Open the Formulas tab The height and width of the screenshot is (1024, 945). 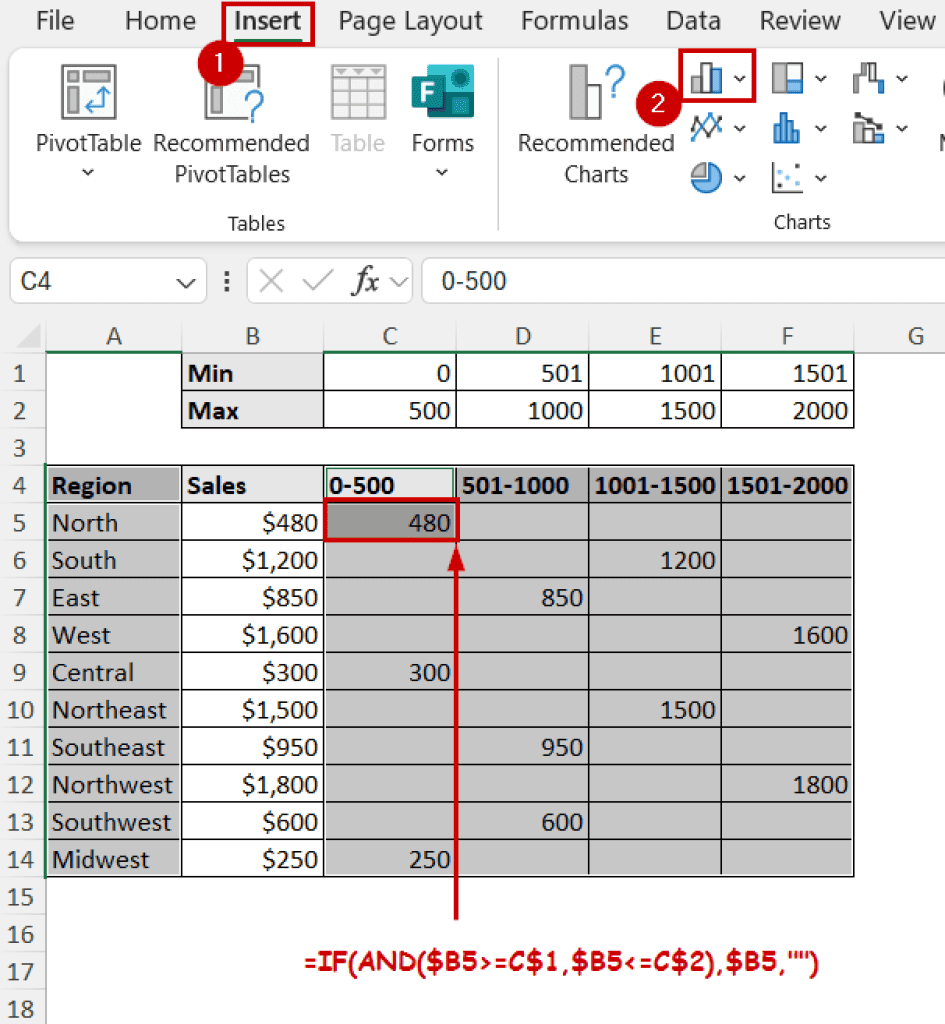574,21
